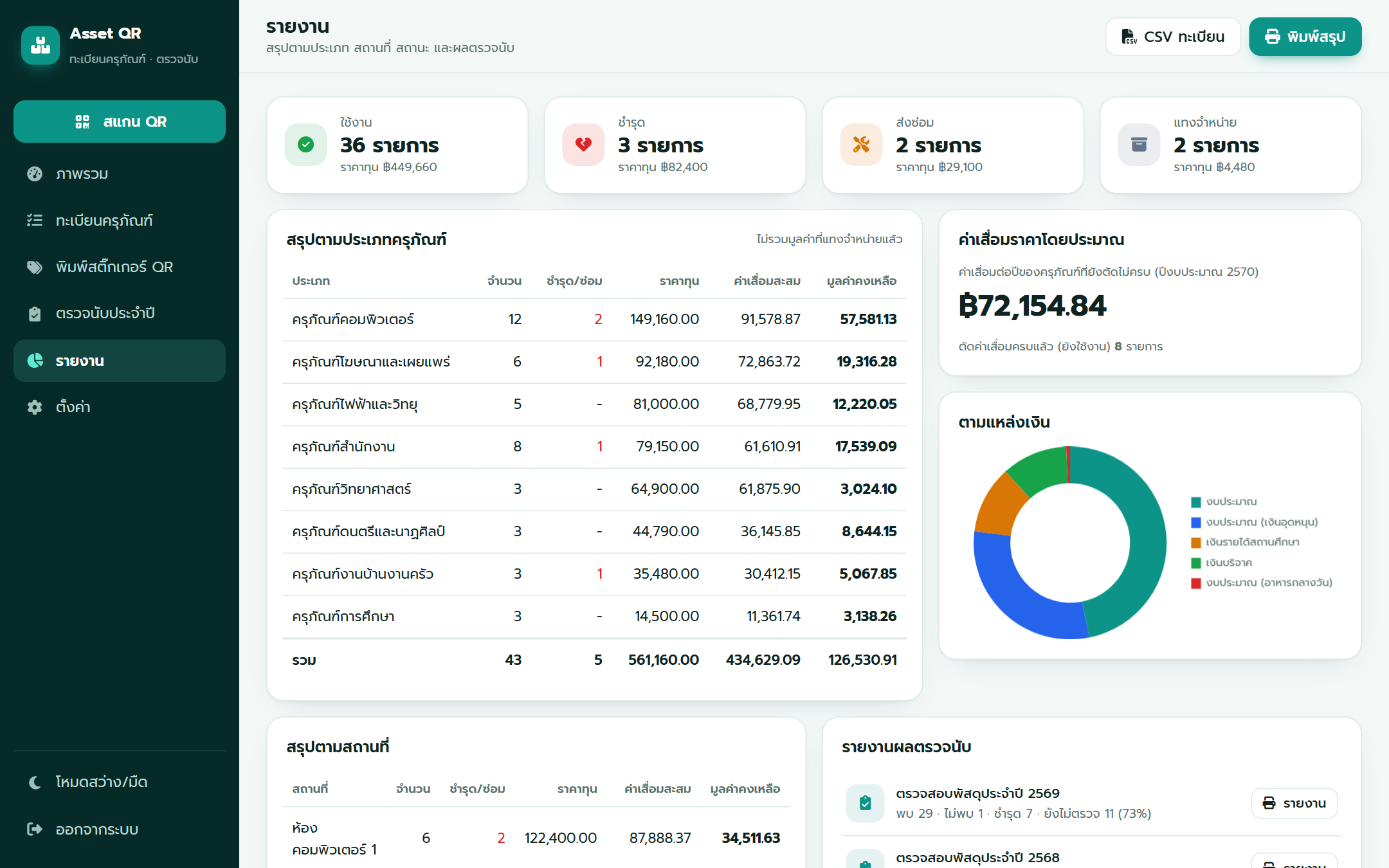
Task: Click the pie chart icon beside รายงาน
Action: coord(35,361)
